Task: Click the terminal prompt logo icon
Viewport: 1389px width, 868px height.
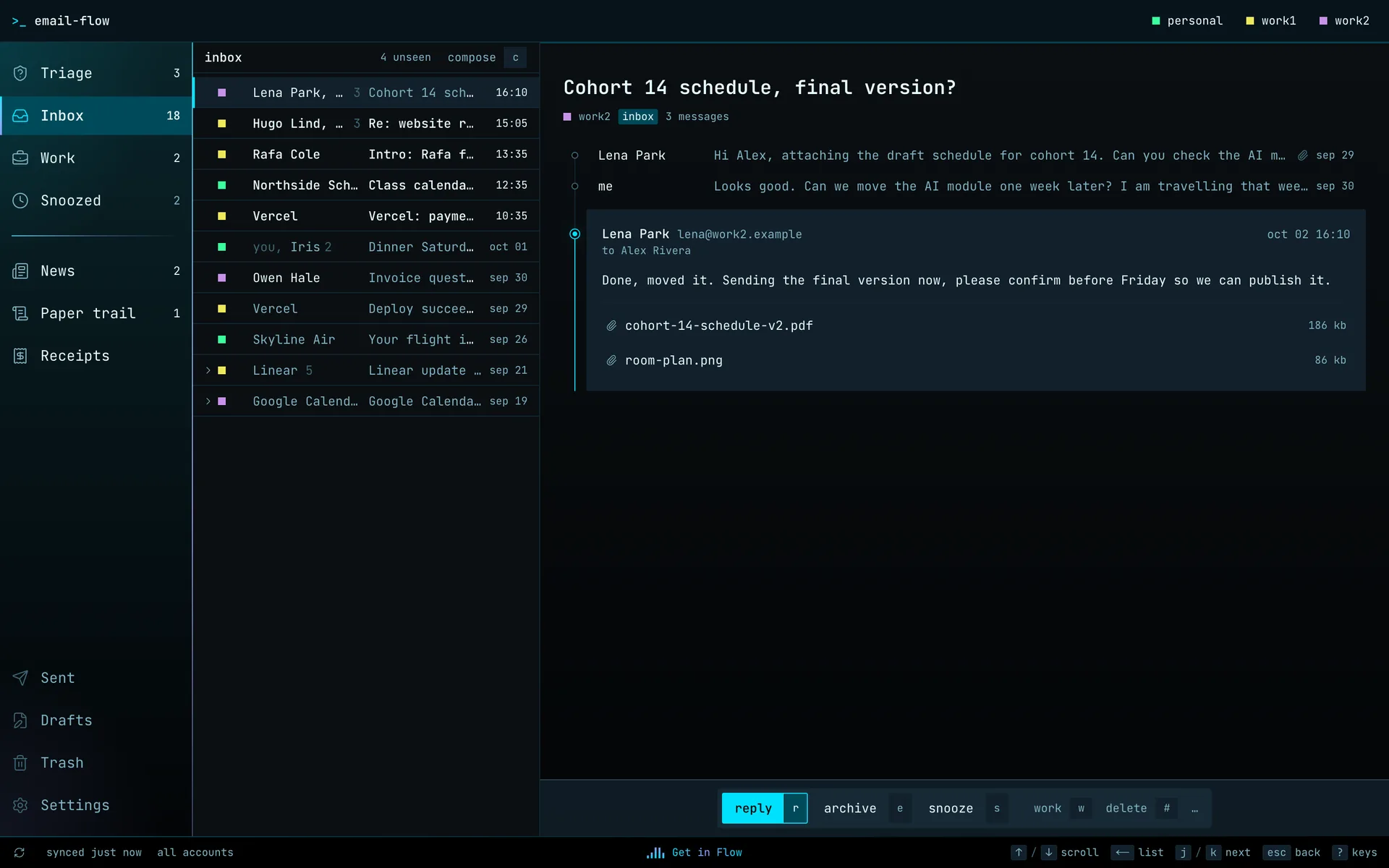Action: coord(19,21)
